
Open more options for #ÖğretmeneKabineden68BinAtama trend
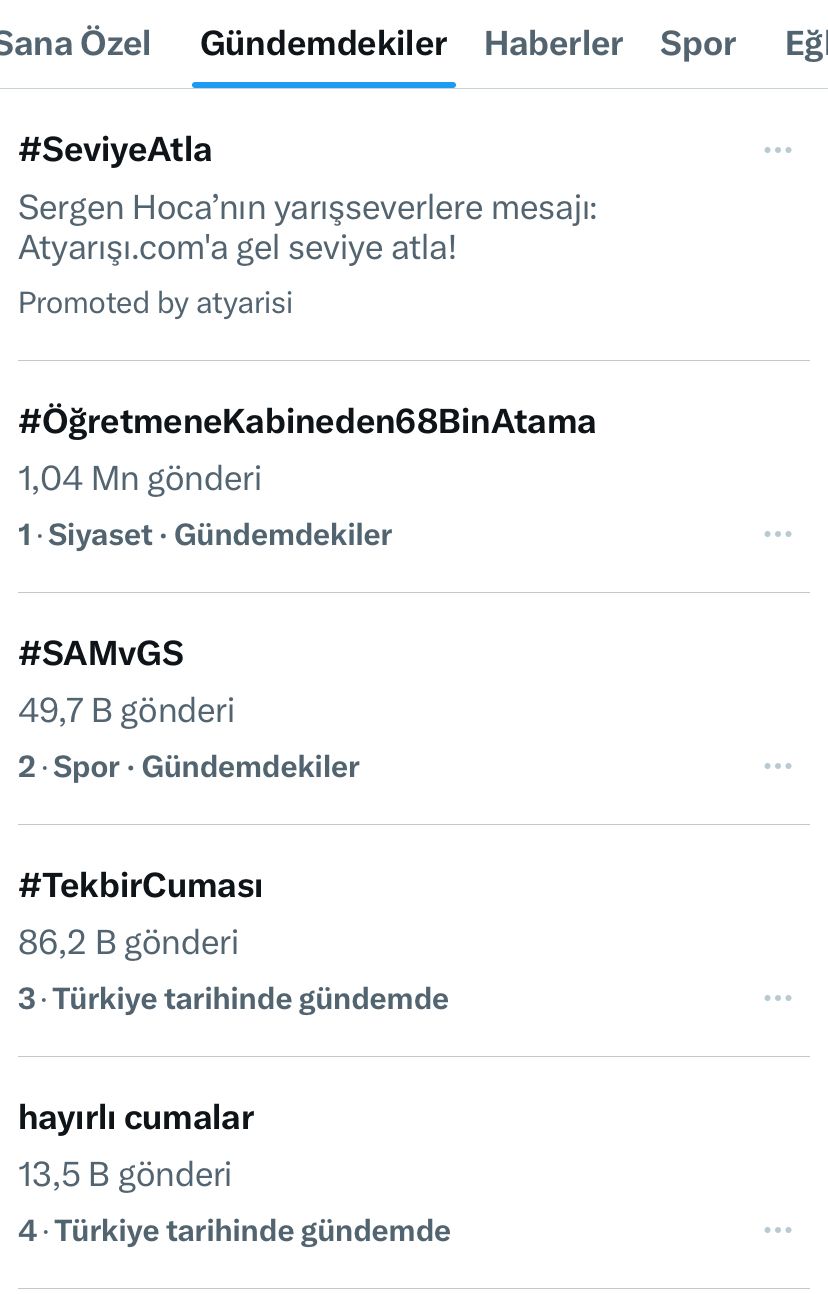click(777, 535)
